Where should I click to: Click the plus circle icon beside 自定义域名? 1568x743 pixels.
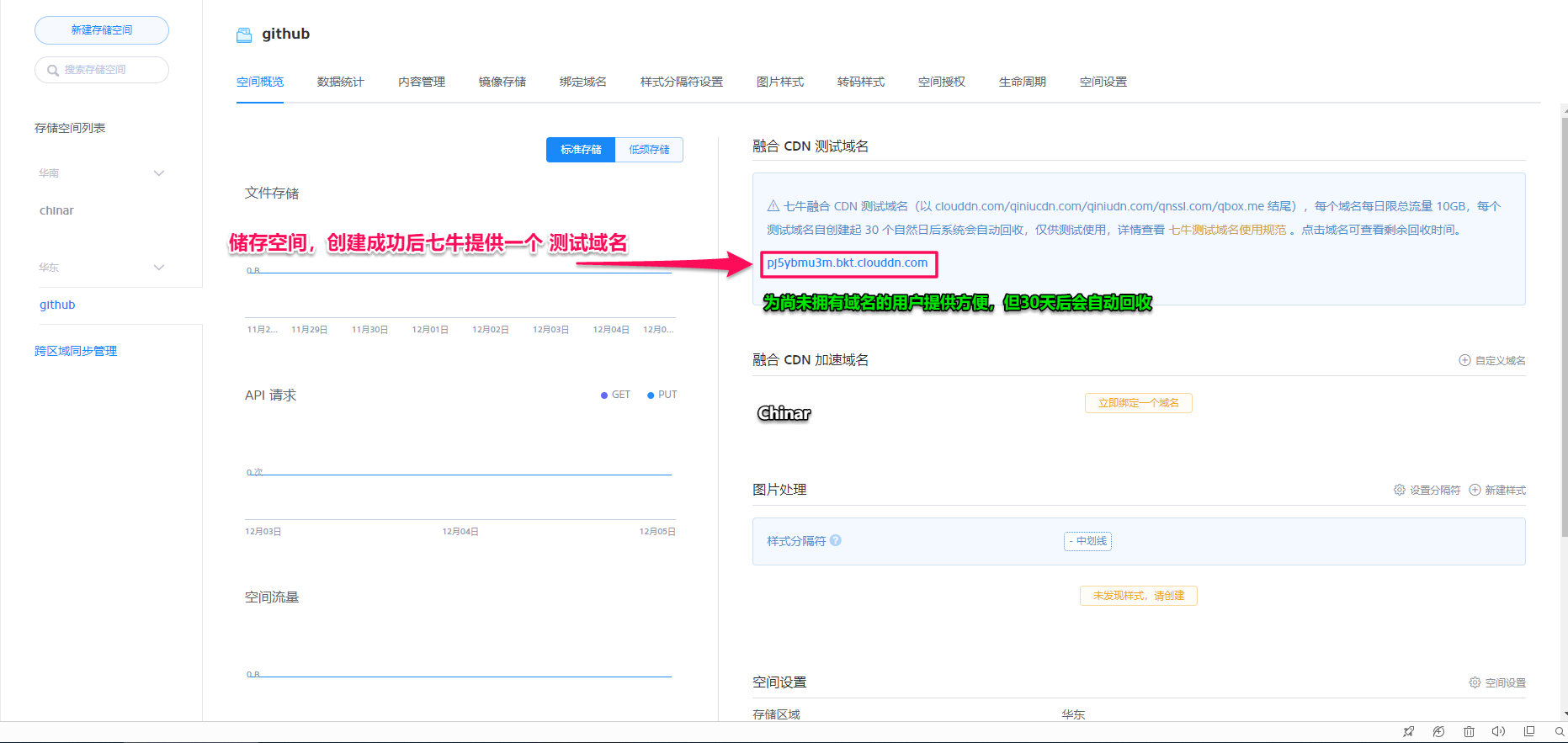1464,360
